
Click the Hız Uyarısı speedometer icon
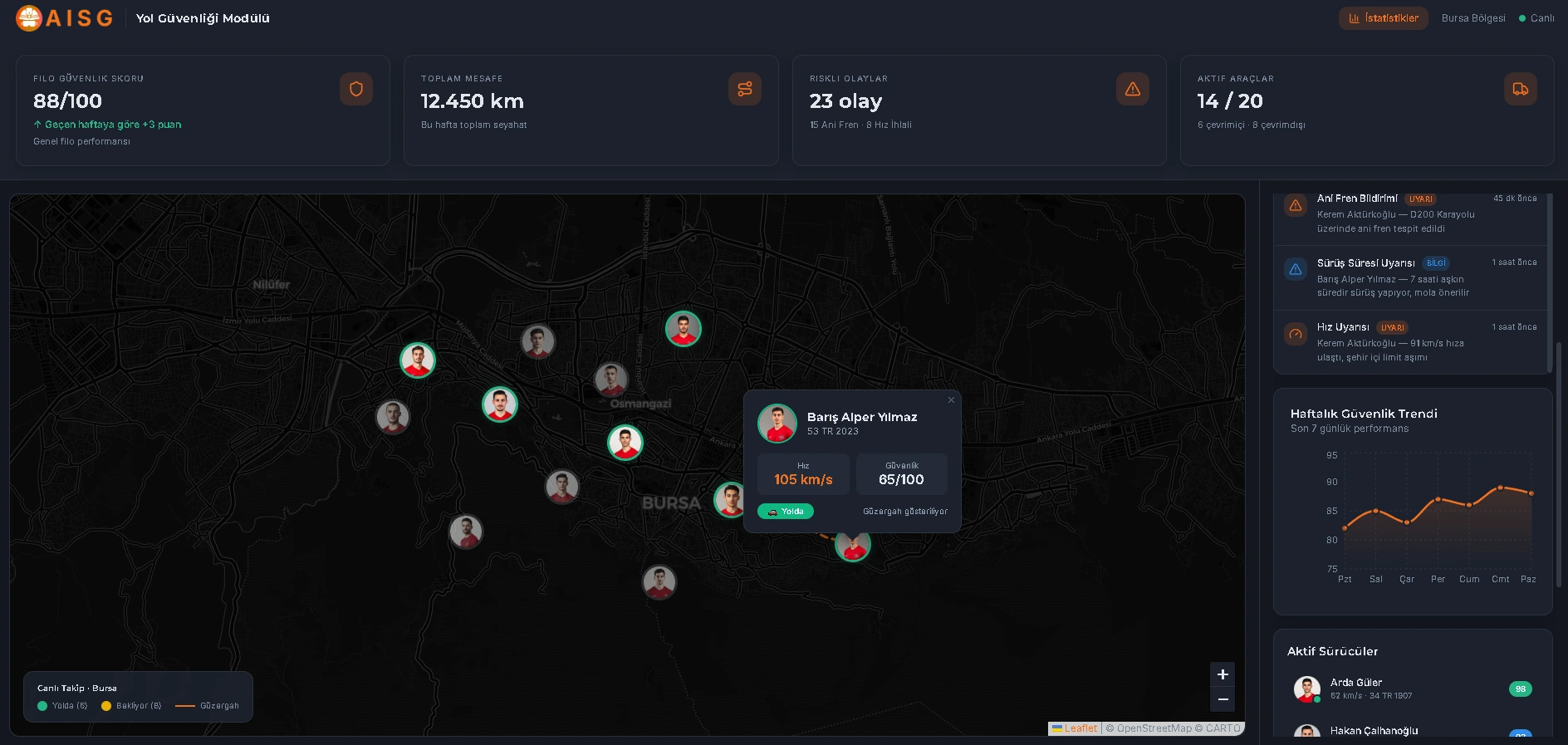pyautogui.click(x=1295, y=334)
